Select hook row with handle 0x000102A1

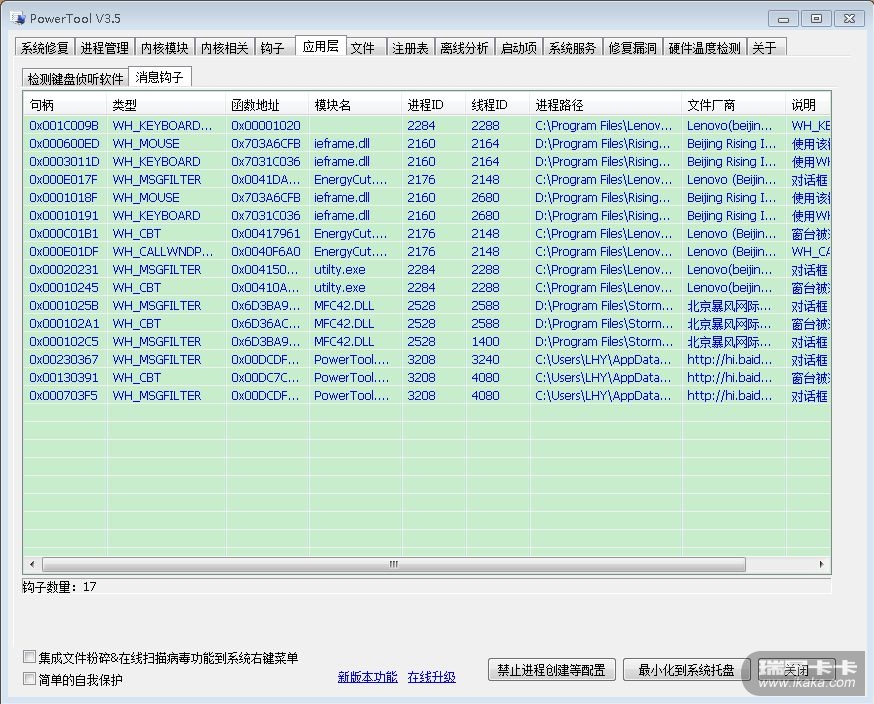tap(427, 323)
